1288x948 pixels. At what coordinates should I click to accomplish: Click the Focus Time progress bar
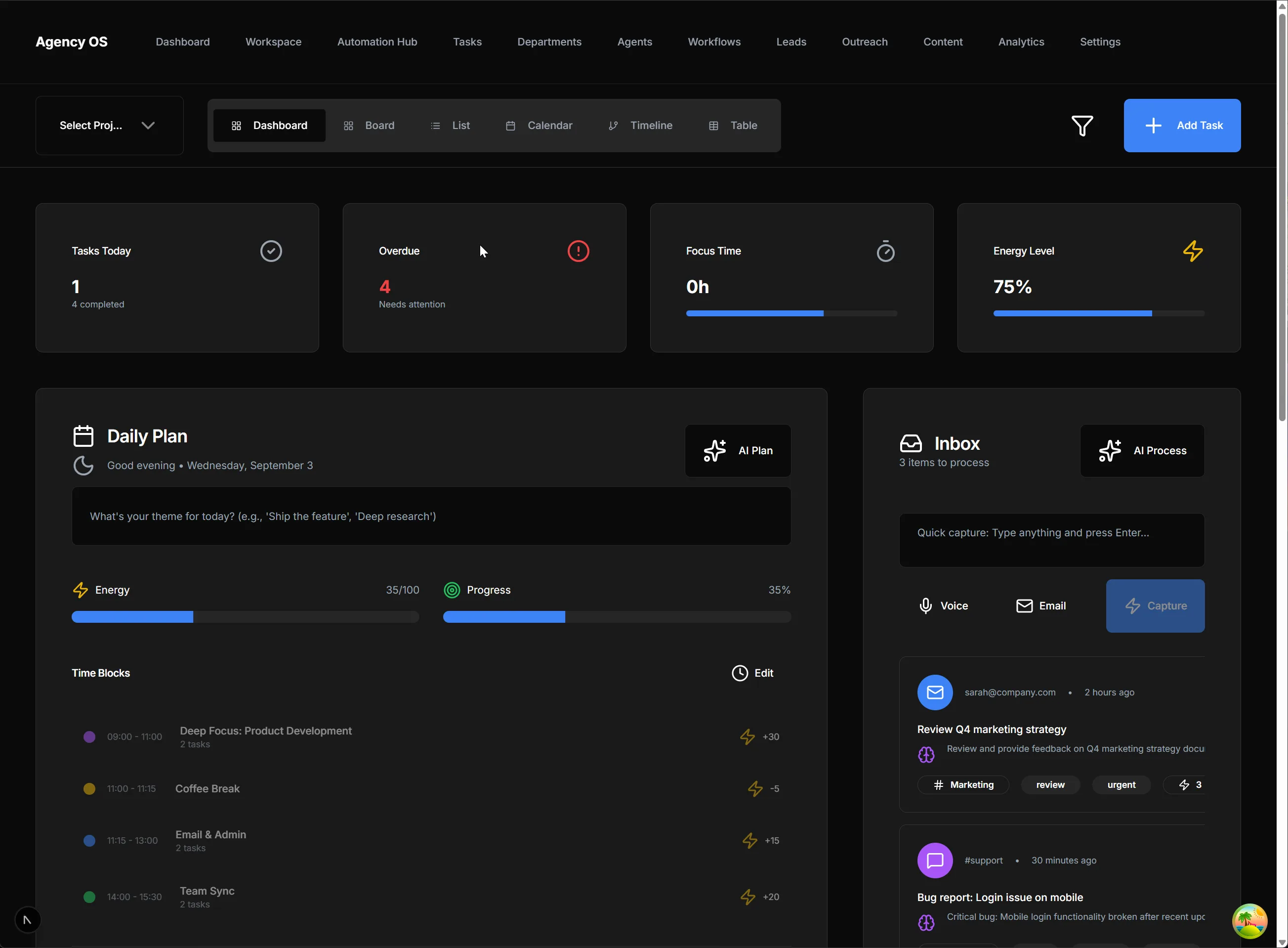coord(791,314)
